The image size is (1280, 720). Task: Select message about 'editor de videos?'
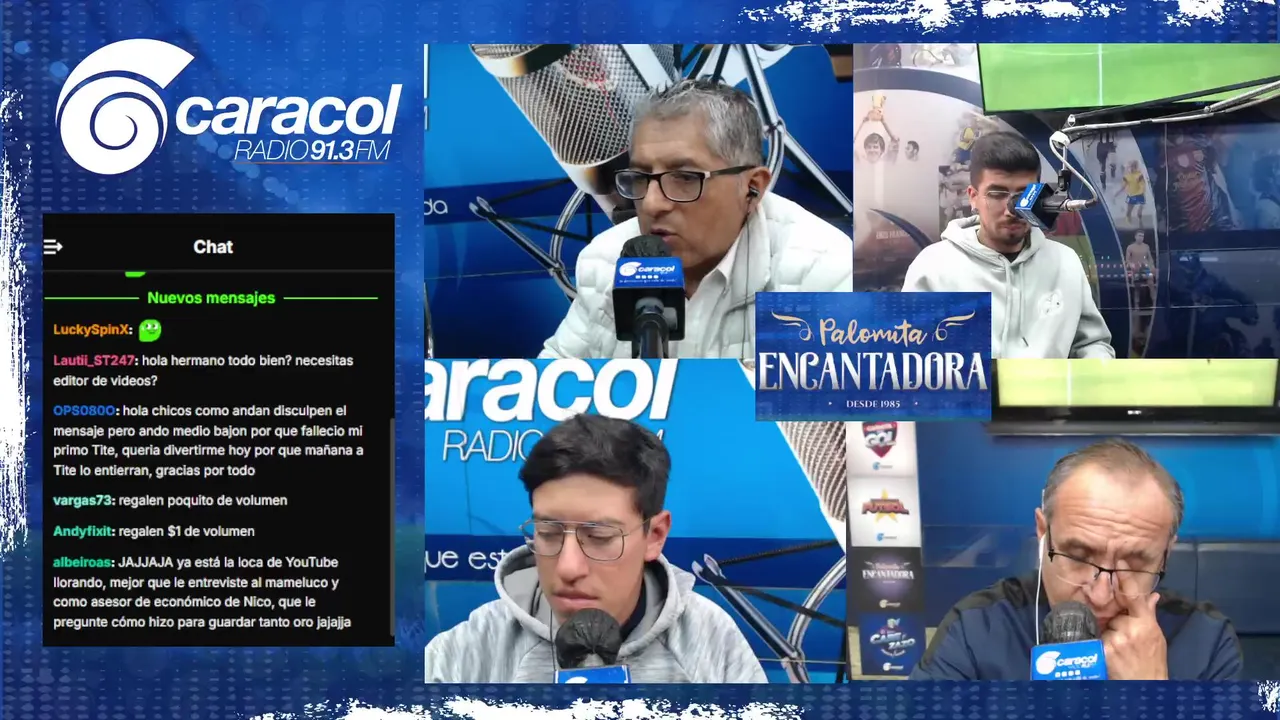tap(203, 370)
